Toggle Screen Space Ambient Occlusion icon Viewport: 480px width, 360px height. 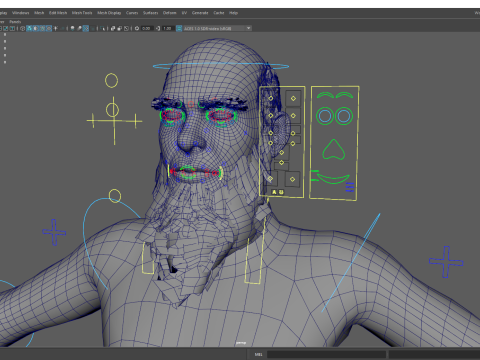(72, 28)
